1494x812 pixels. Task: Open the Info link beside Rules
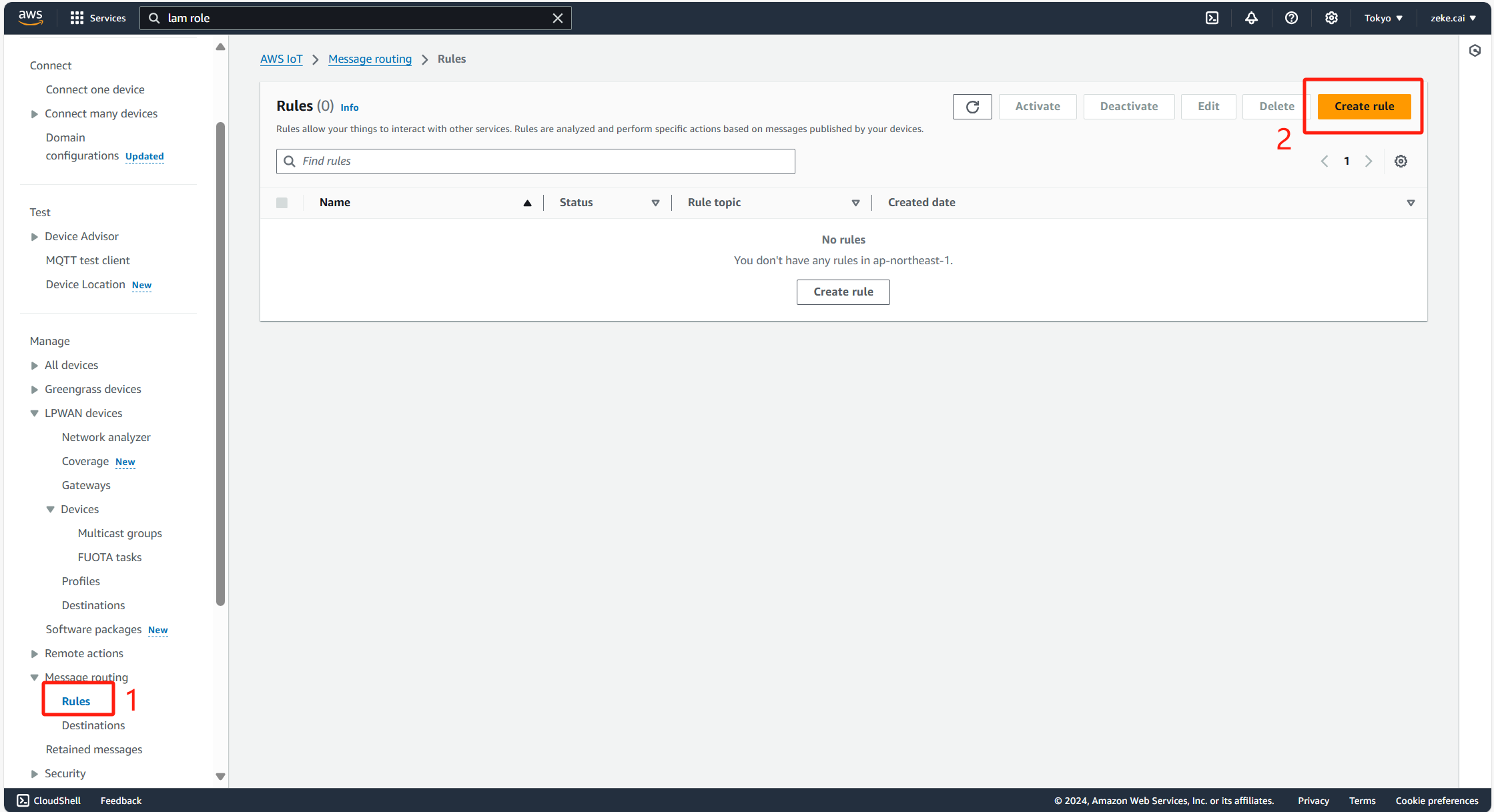(x=349, y=107)
